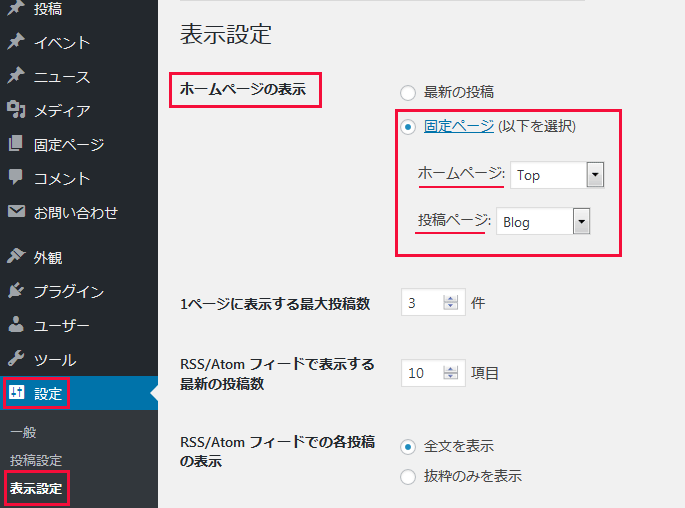
Task: Click the RSS feed item count field
Action: click(421, 373)
